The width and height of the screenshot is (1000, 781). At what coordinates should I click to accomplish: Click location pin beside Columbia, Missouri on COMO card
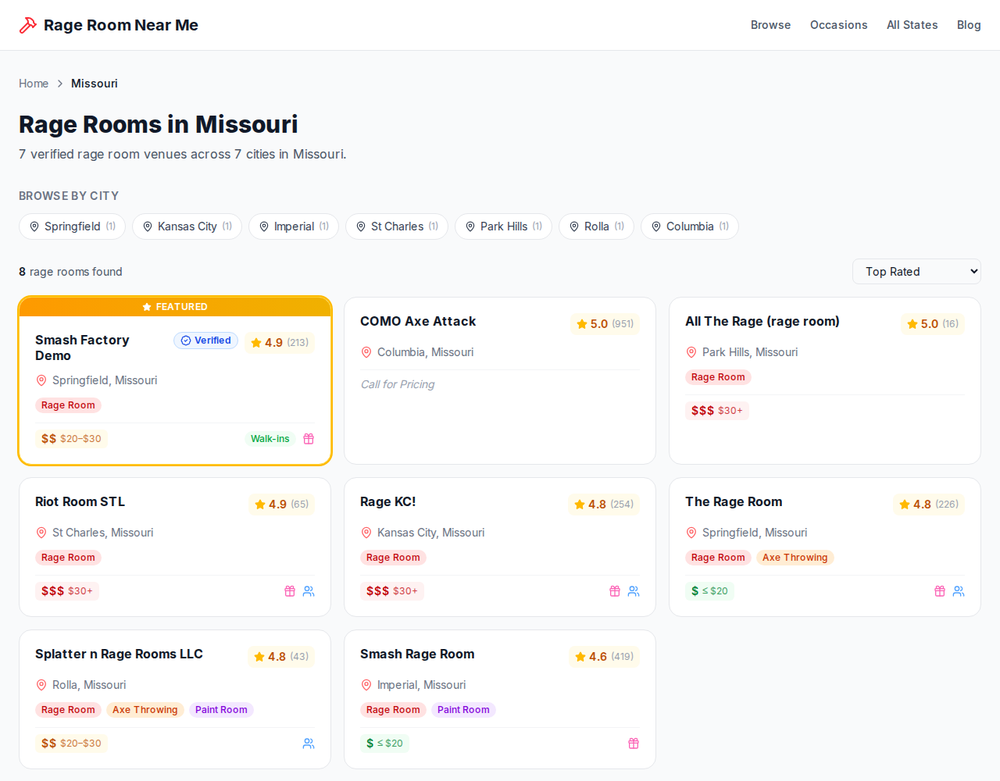366,352
